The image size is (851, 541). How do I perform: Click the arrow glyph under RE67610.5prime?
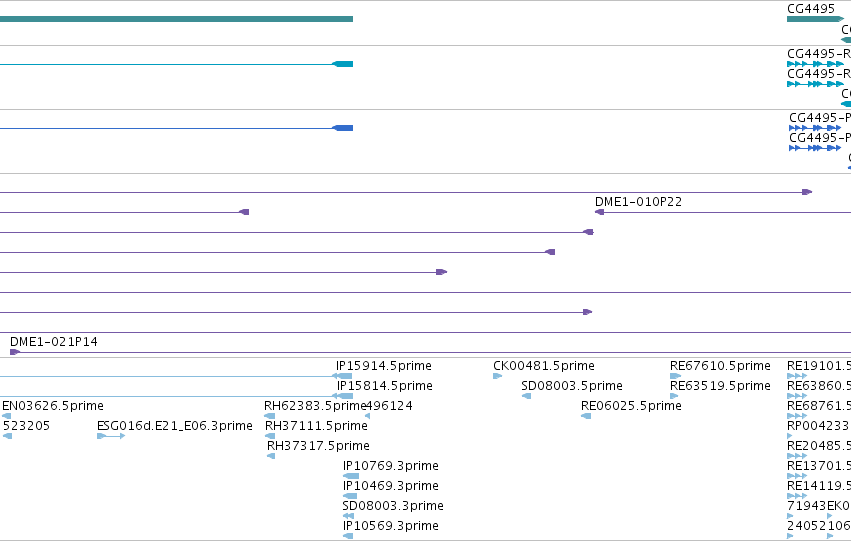pyautogui.click(x=675, y=376)
